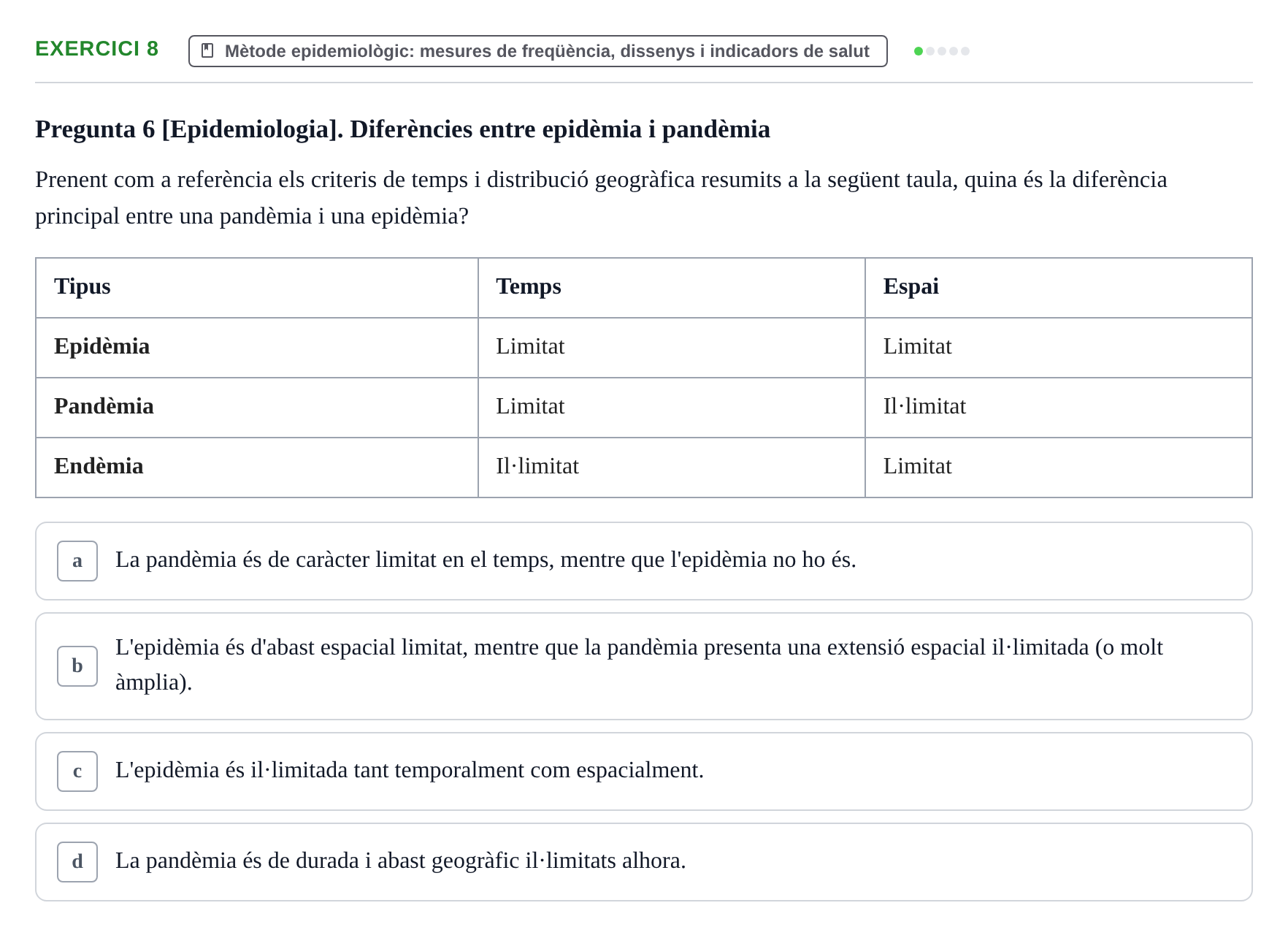Click Limitat Espai cell in Epidèmia row
Viewport: 1288px width, 938px height.
[x=1059, y=348]
